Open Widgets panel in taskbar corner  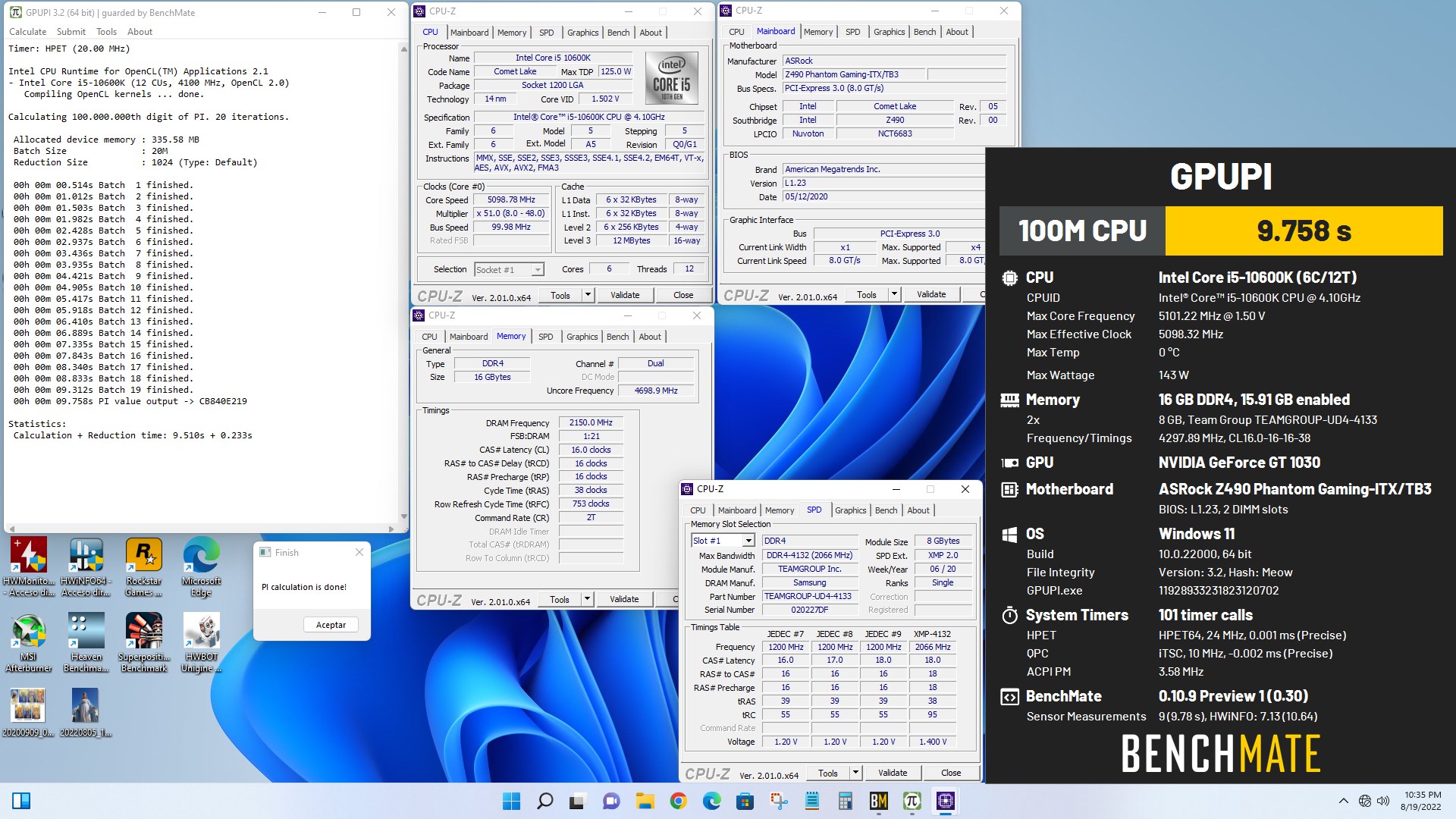[x=21, y=801]
